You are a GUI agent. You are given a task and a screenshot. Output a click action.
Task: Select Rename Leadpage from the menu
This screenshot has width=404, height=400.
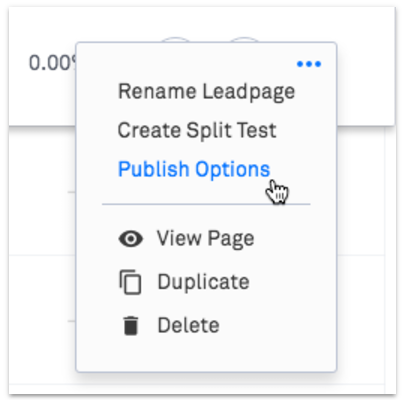click(206, 92)
